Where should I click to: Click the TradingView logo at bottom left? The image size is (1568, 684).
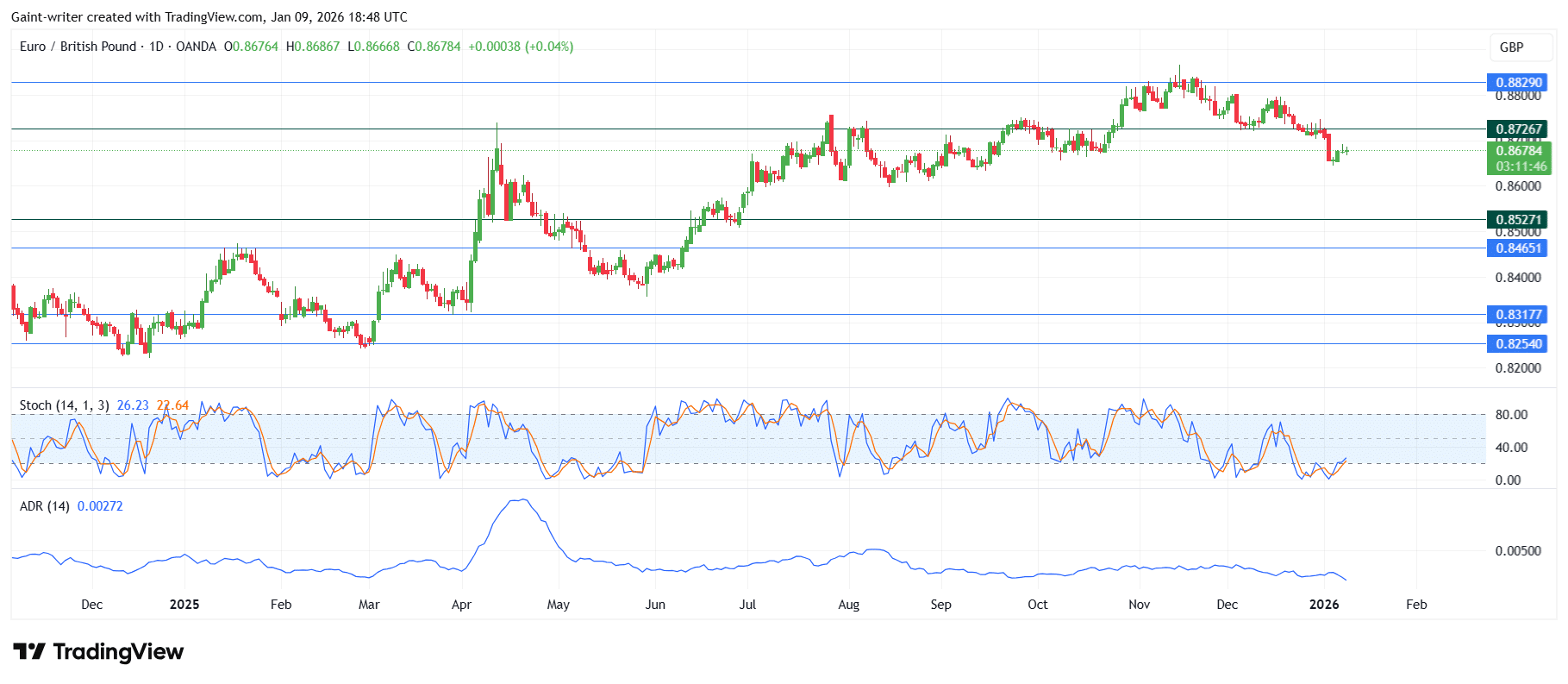tap(98, 651)
